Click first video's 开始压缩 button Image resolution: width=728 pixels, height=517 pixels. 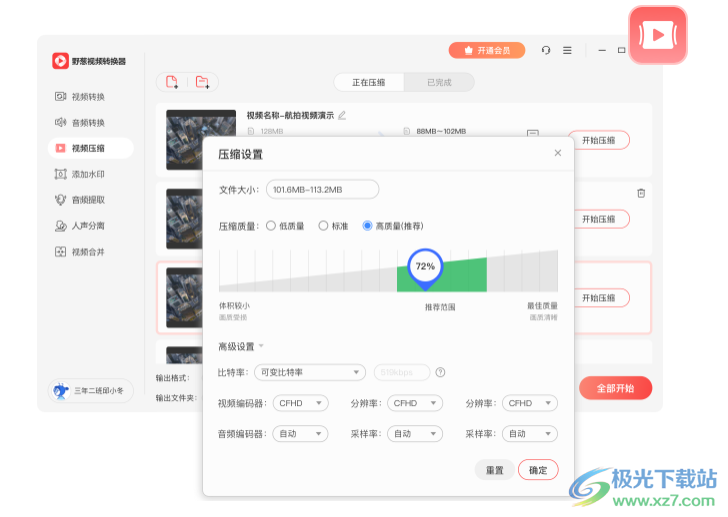pyautogui.click(x=598, y=140)
